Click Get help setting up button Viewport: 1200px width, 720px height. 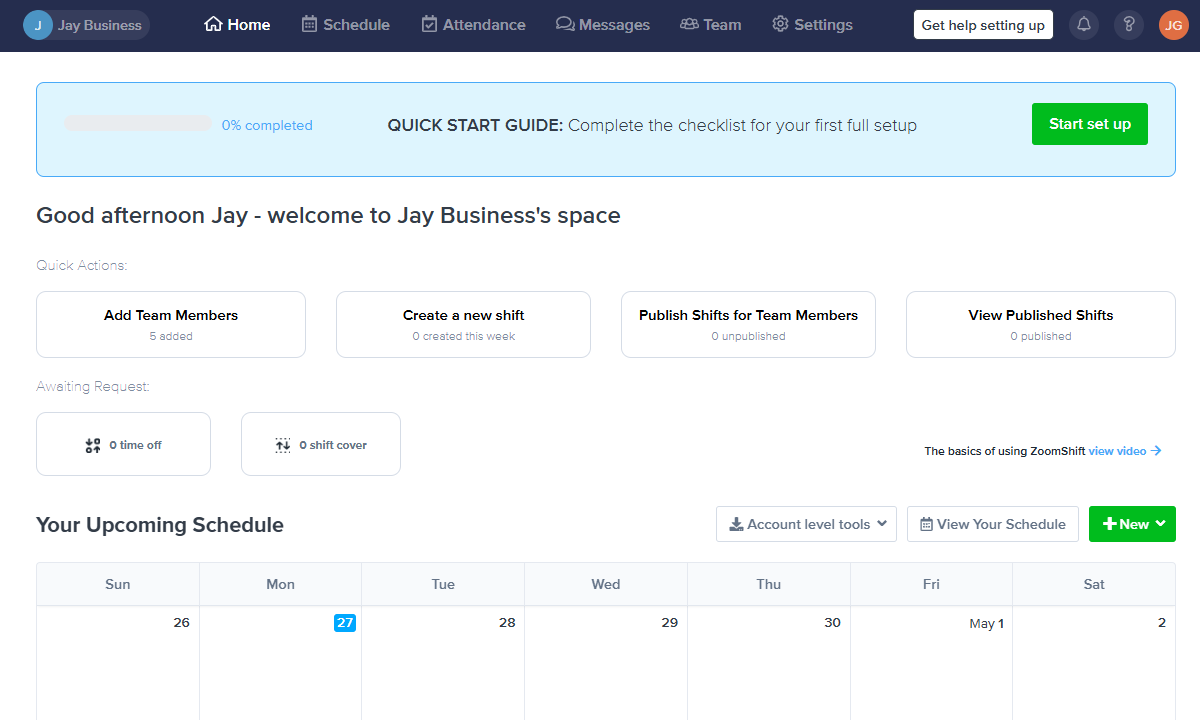pos(983,25)
